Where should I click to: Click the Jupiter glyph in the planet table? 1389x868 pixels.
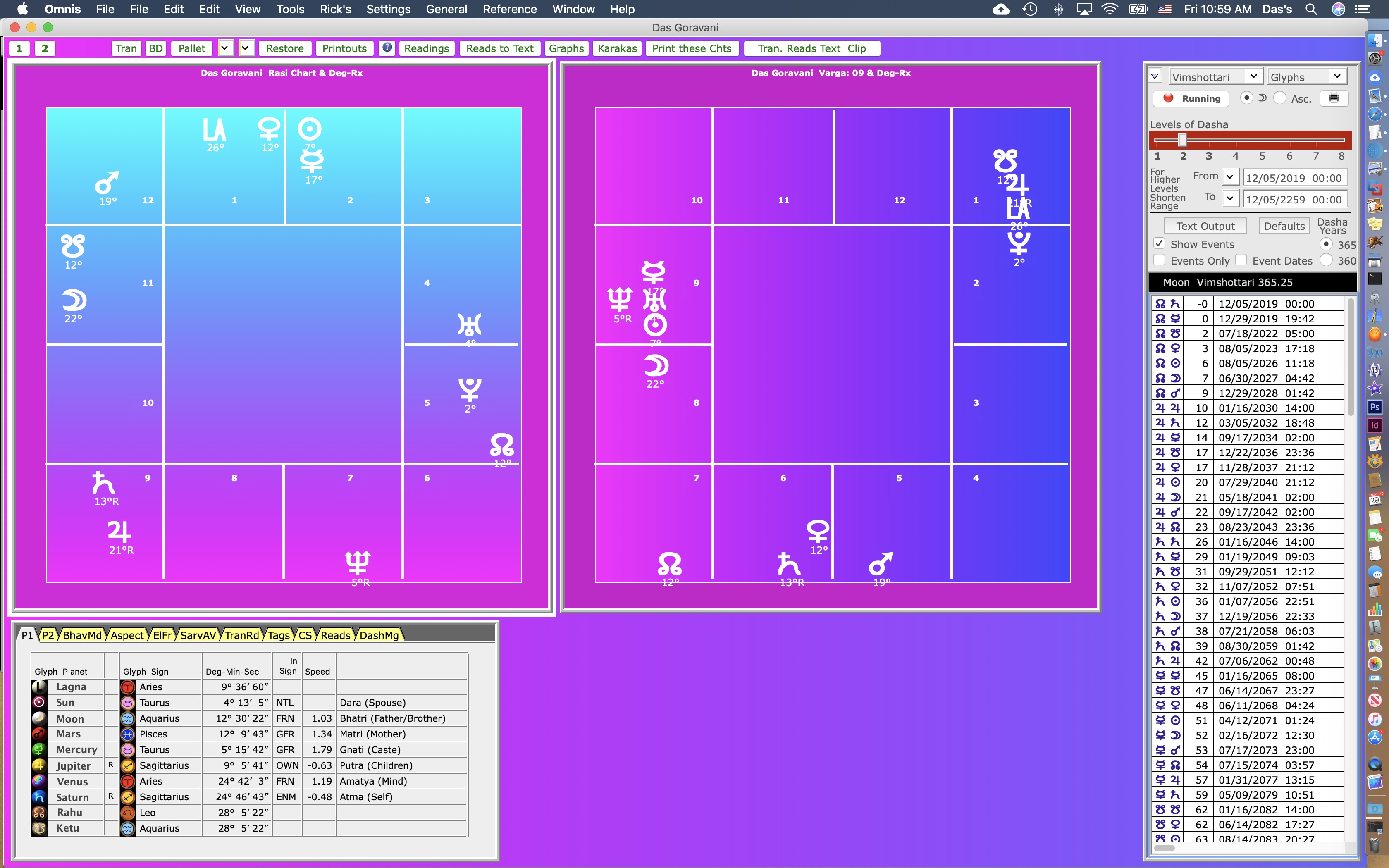(x=39, y=765)
